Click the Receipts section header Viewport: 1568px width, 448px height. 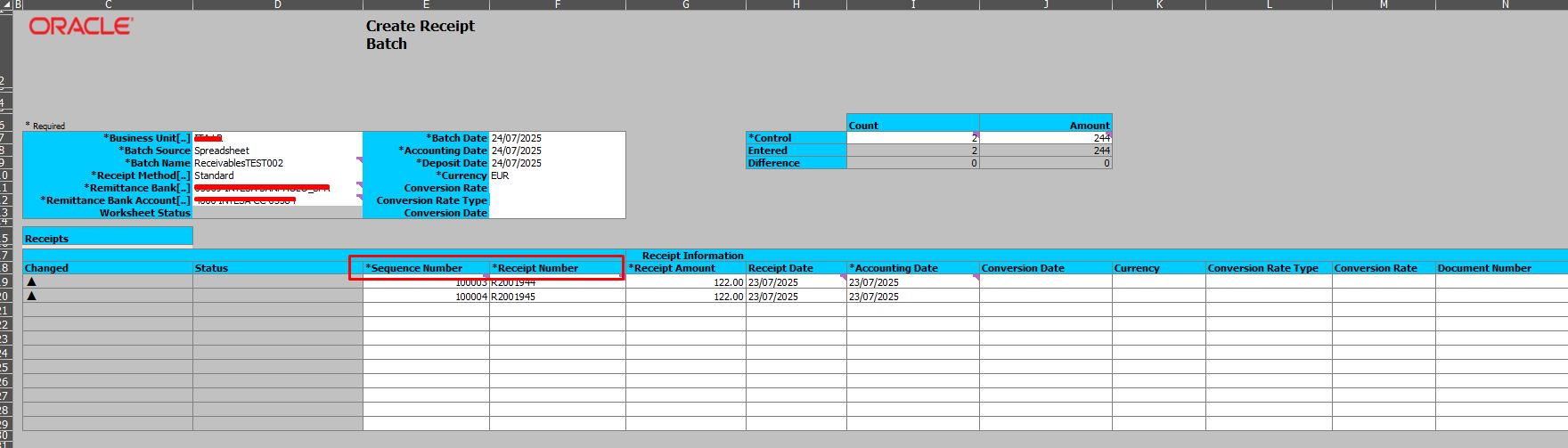pos(108,238)
